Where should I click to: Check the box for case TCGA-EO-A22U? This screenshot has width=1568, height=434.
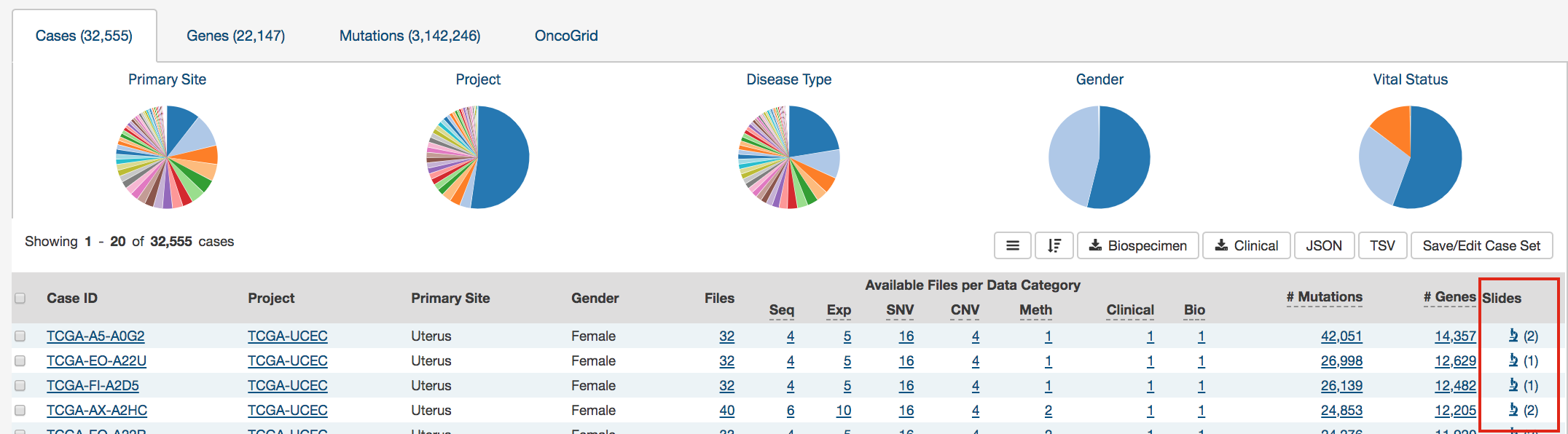pos(20,360)
